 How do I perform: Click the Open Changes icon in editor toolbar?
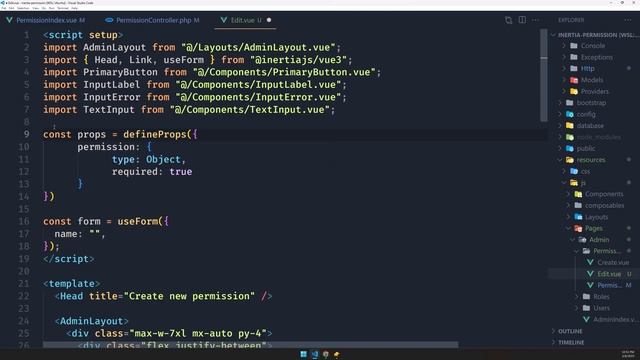tap(508, 20)
